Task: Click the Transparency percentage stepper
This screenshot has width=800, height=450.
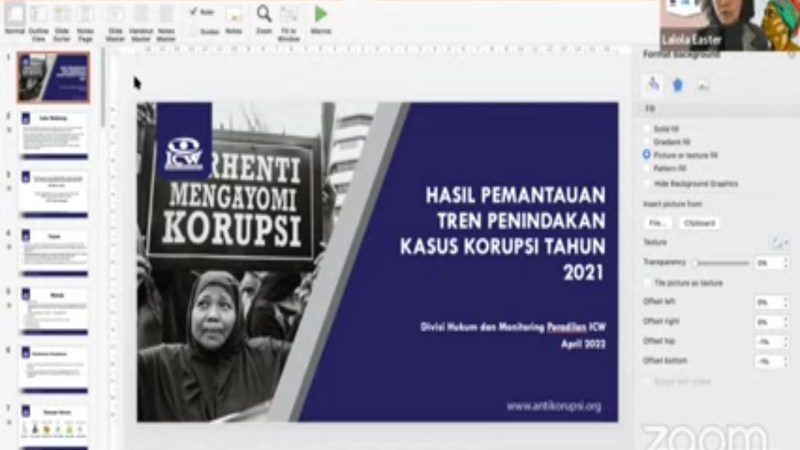Action: [785, 262]
